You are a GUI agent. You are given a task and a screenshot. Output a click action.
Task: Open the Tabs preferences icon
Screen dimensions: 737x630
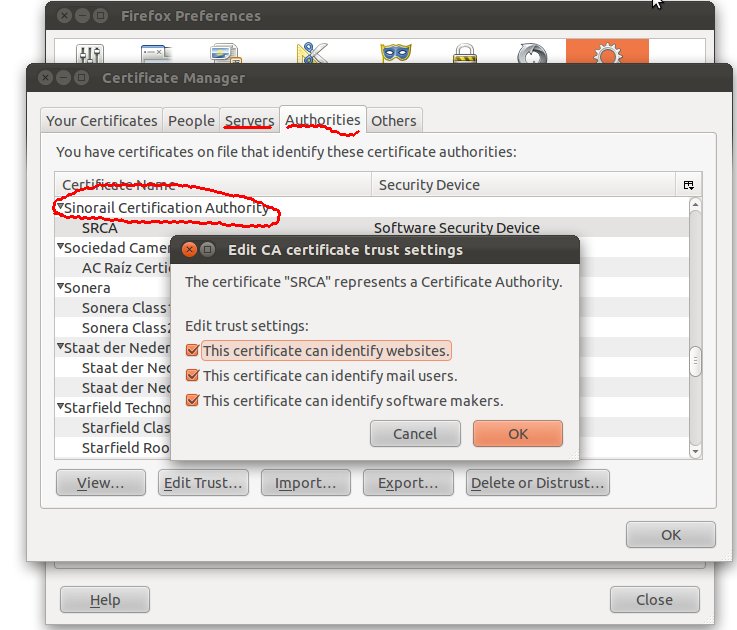(156, 53)
